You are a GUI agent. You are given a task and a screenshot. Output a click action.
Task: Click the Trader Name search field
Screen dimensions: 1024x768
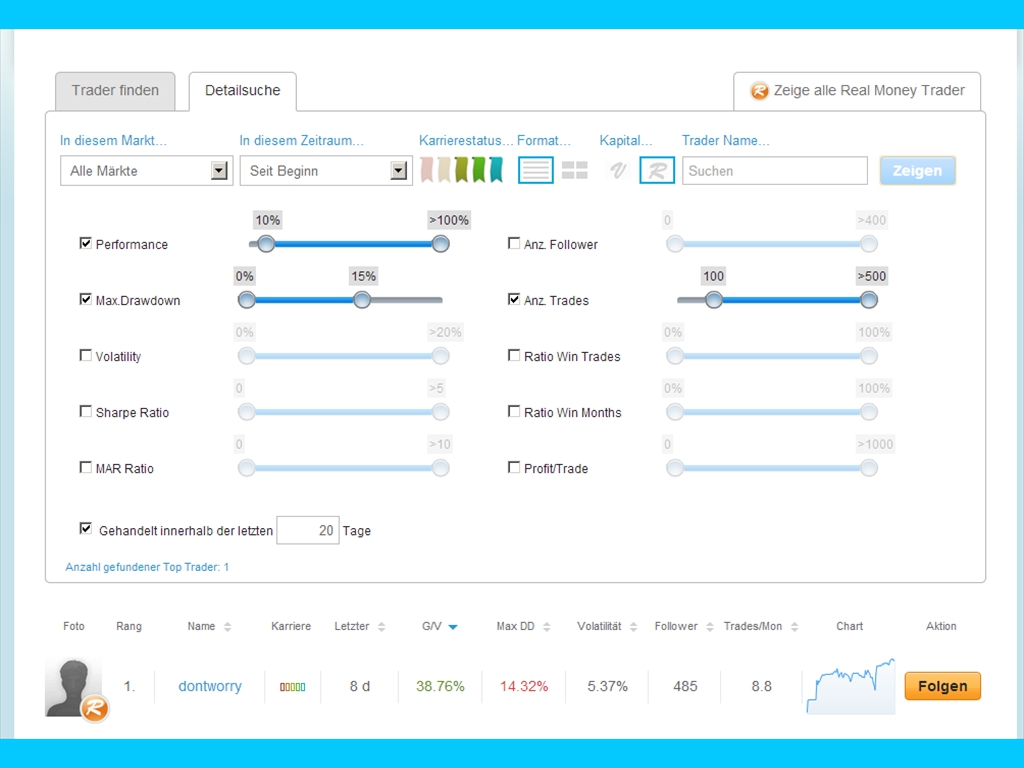click(774, 171)
